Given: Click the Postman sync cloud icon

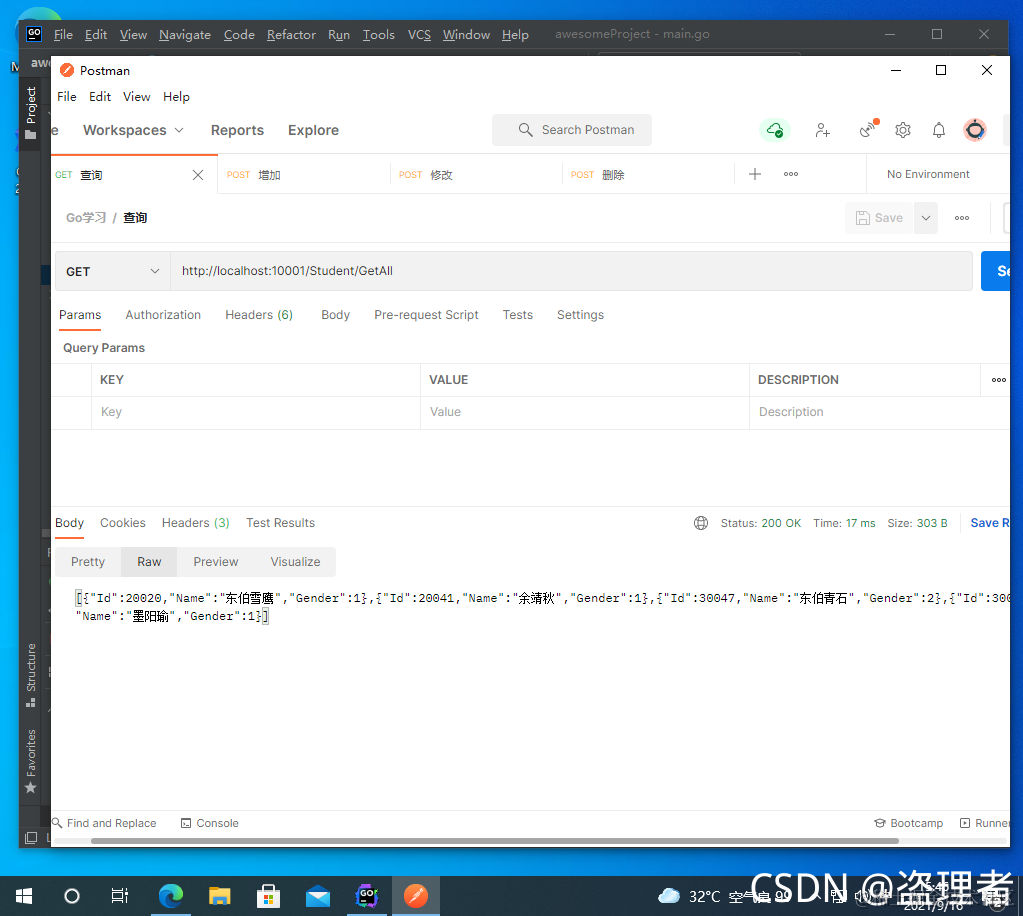Looking at the screenshot, I should coord(774,130).
